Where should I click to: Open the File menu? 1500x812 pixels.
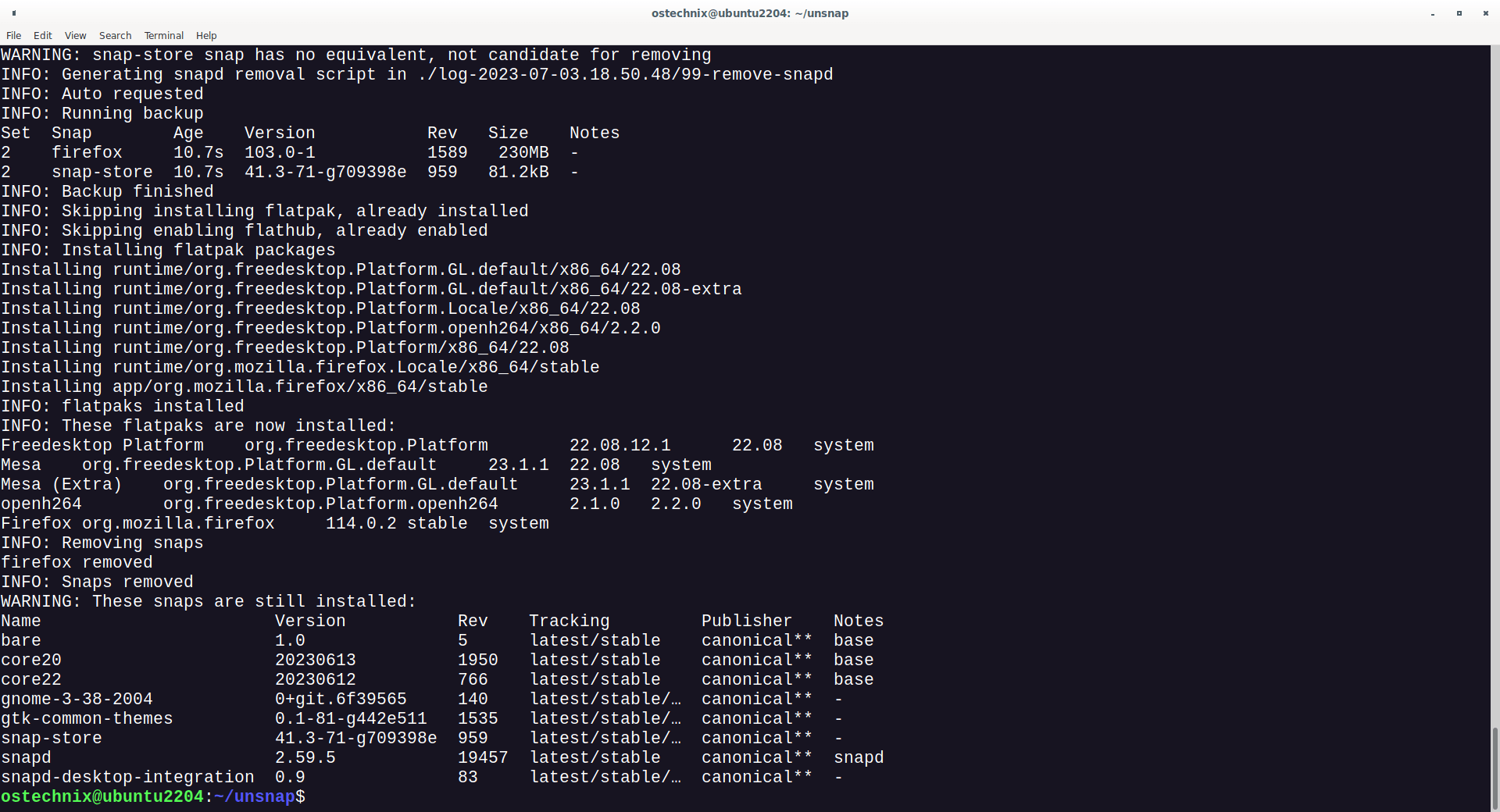[14, 35]
